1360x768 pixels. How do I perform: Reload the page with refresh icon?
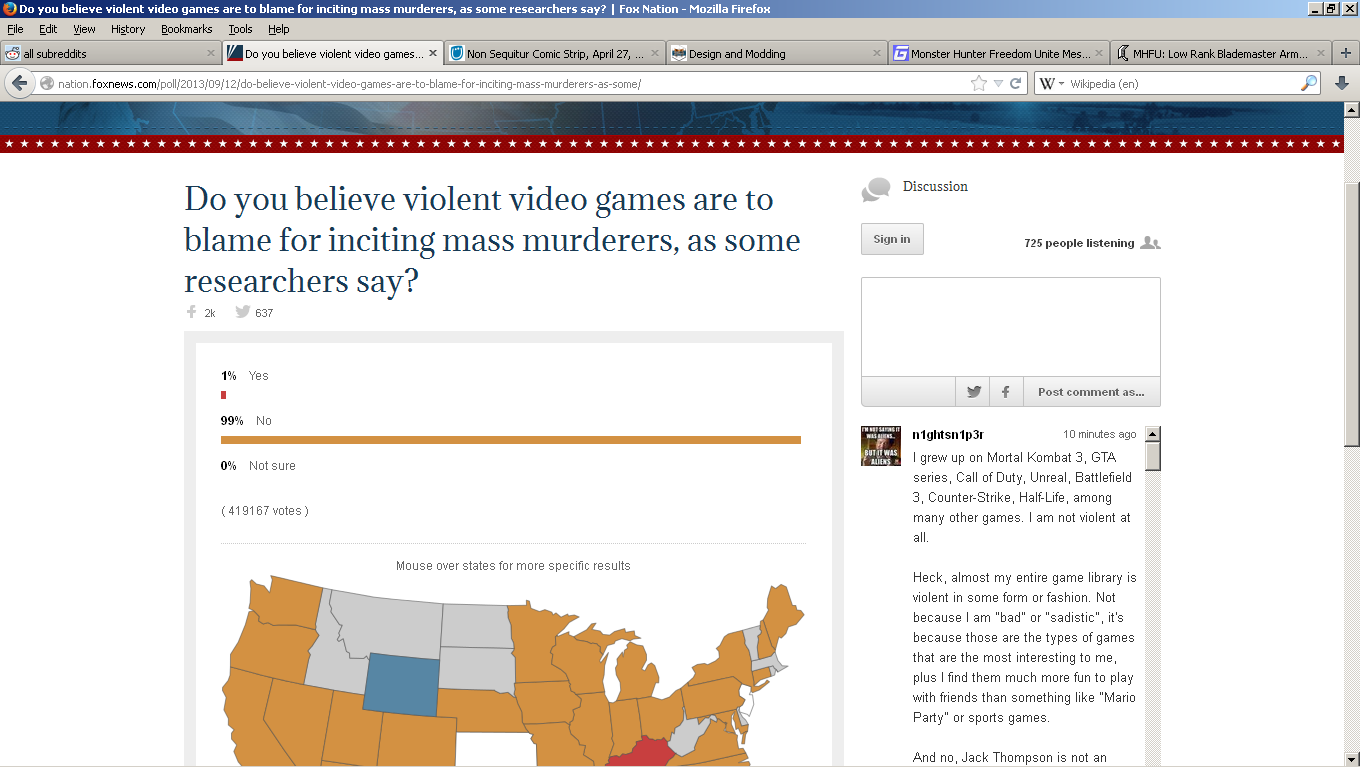(x=1015, y=84)
